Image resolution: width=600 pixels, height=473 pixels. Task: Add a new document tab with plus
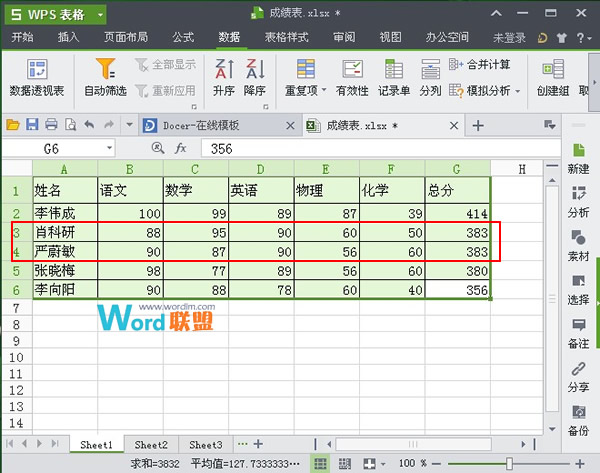478,125
